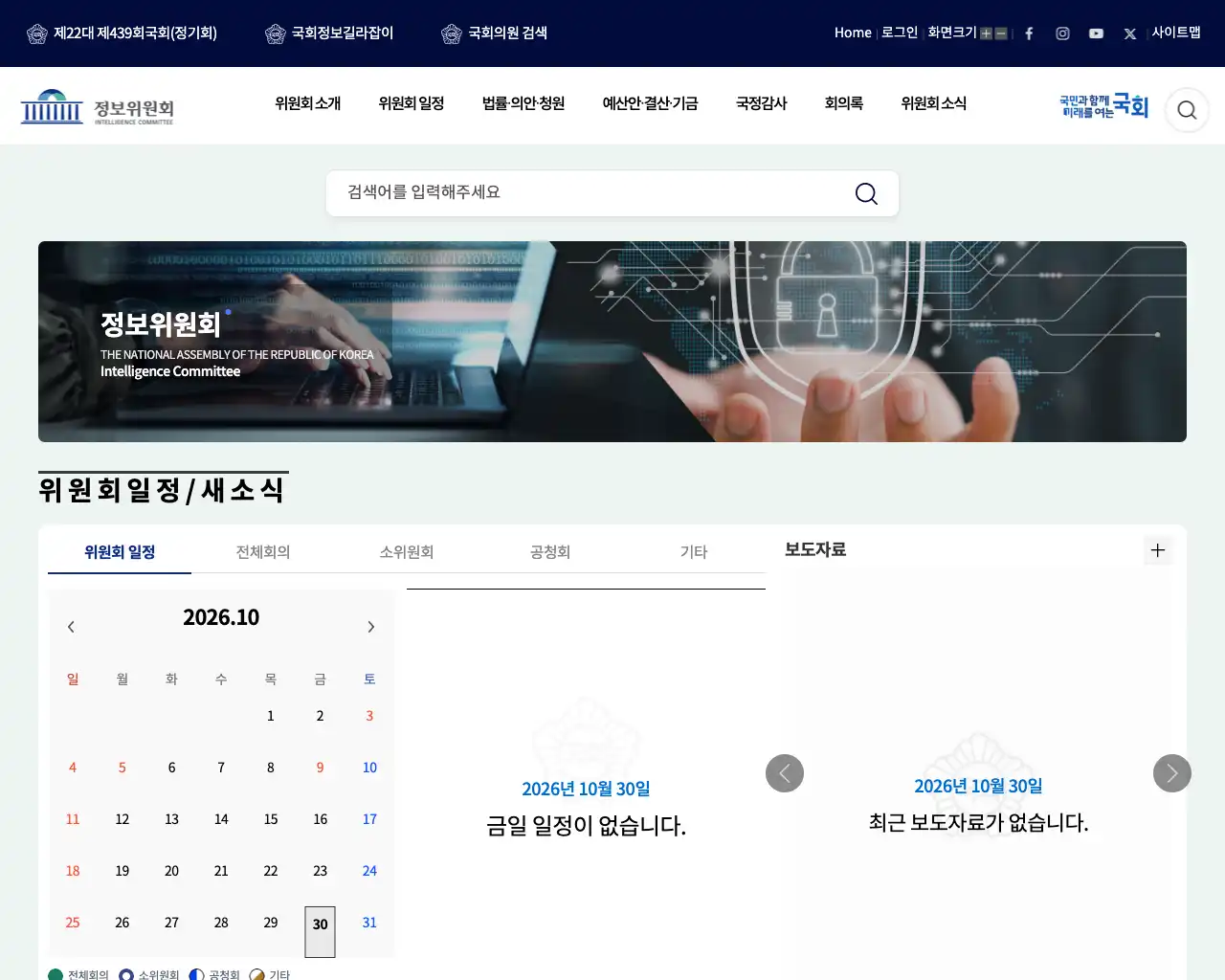Click the 정보위원회 banner image
Screen dimensions: 1225x980
click(612, 342)
